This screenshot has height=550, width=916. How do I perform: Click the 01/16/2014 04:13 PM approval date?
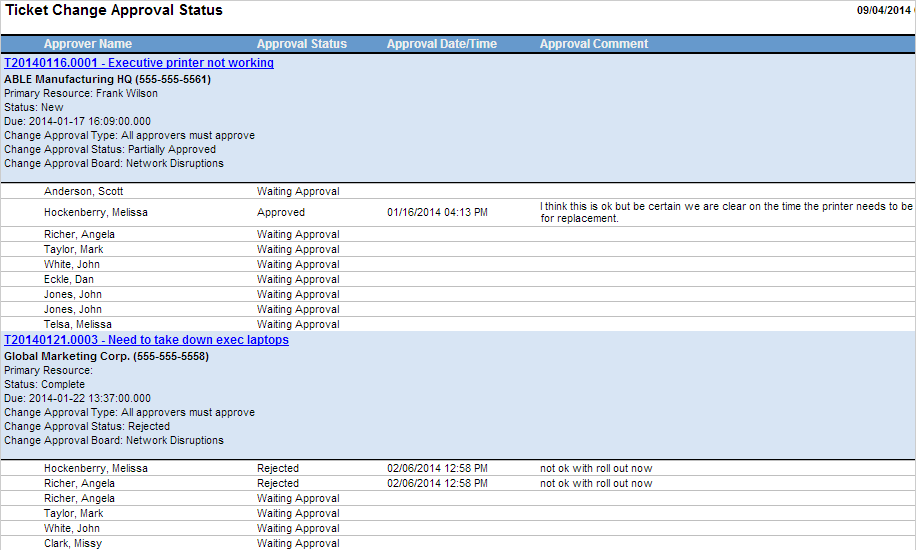tap(437, 212)
